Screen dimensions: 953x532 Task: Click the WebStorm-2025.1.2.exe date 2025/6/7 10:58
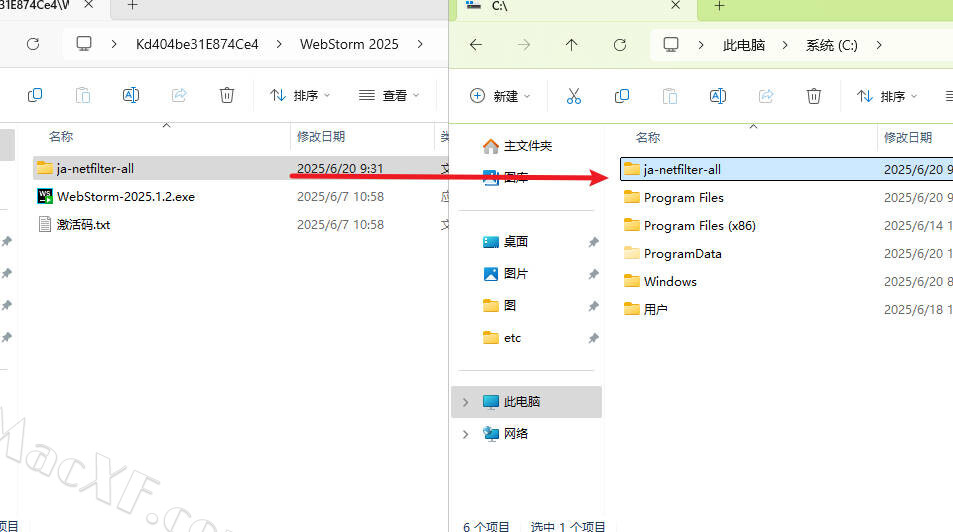pyautogui.click(x=340, y=196)
